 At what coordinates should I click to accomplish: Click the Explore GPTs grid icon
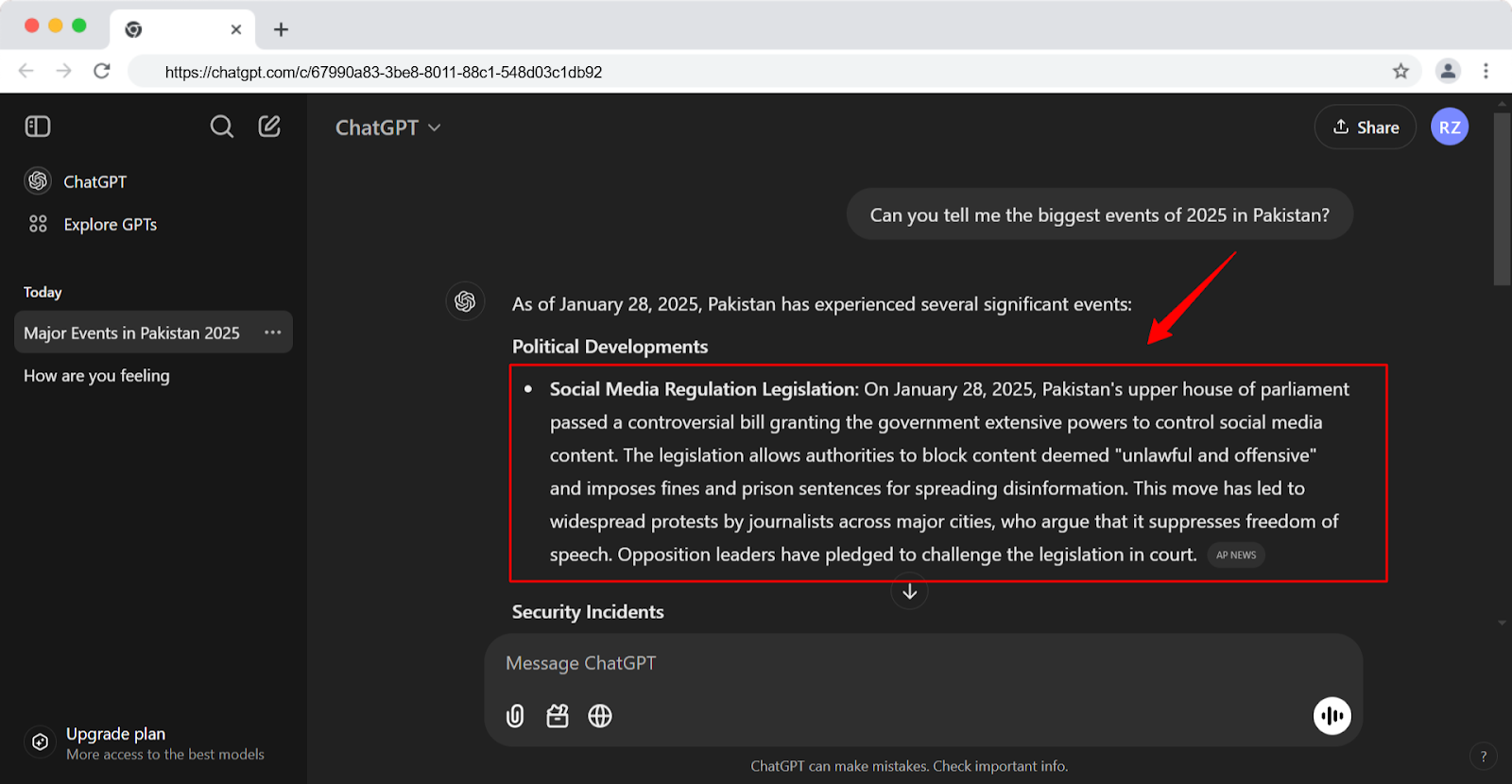[38, 224]
